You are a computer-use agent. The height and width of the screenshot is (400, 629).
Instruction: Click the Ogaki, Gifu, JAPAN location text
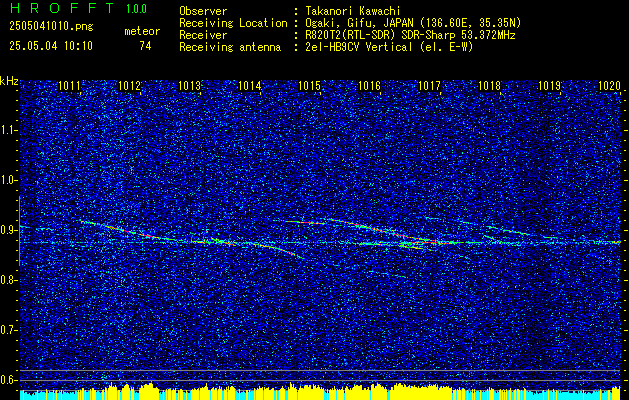pyautogui.click(x=412, y=23)
